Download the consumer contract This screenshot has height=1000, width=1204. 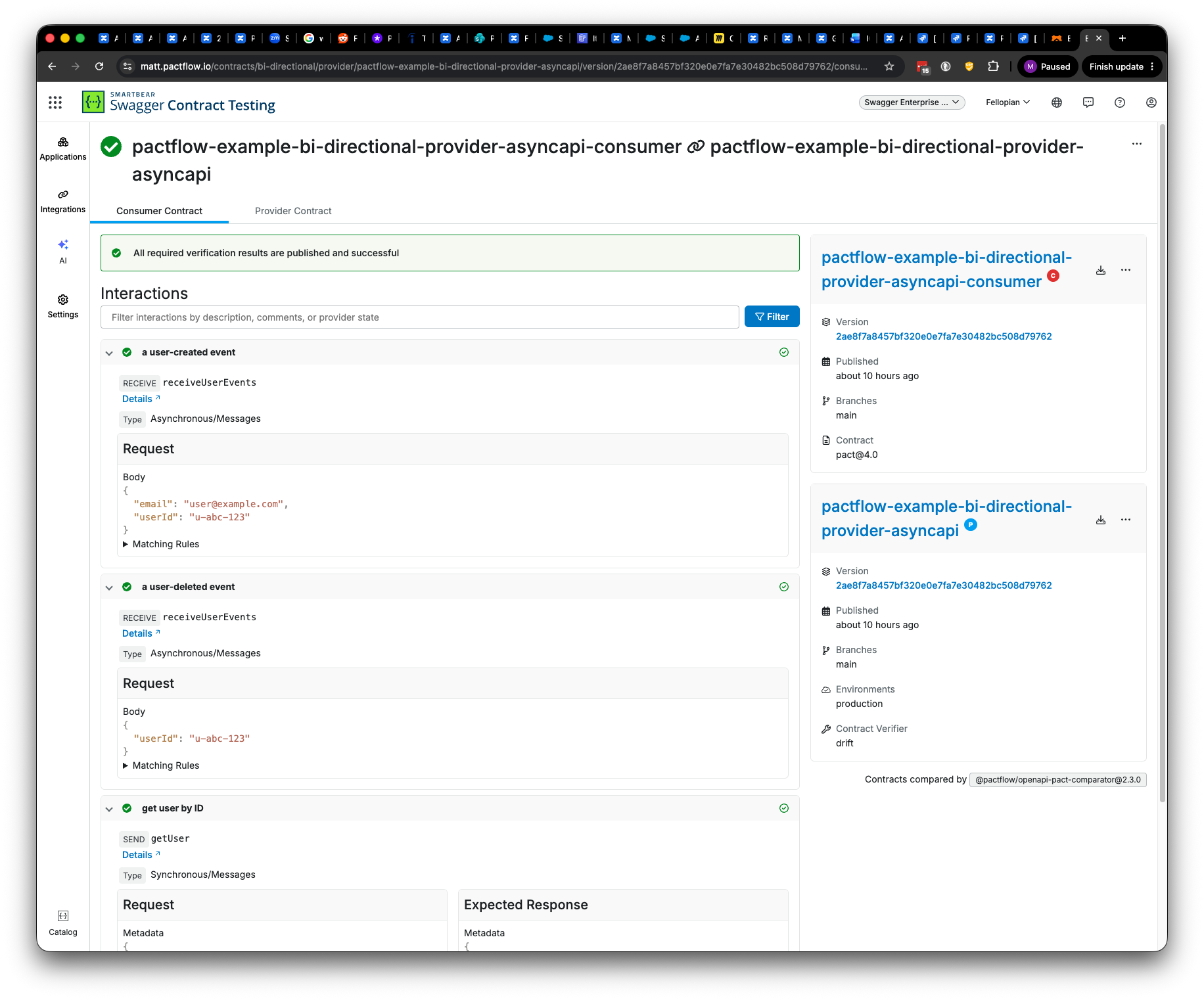click(1101, 270)
